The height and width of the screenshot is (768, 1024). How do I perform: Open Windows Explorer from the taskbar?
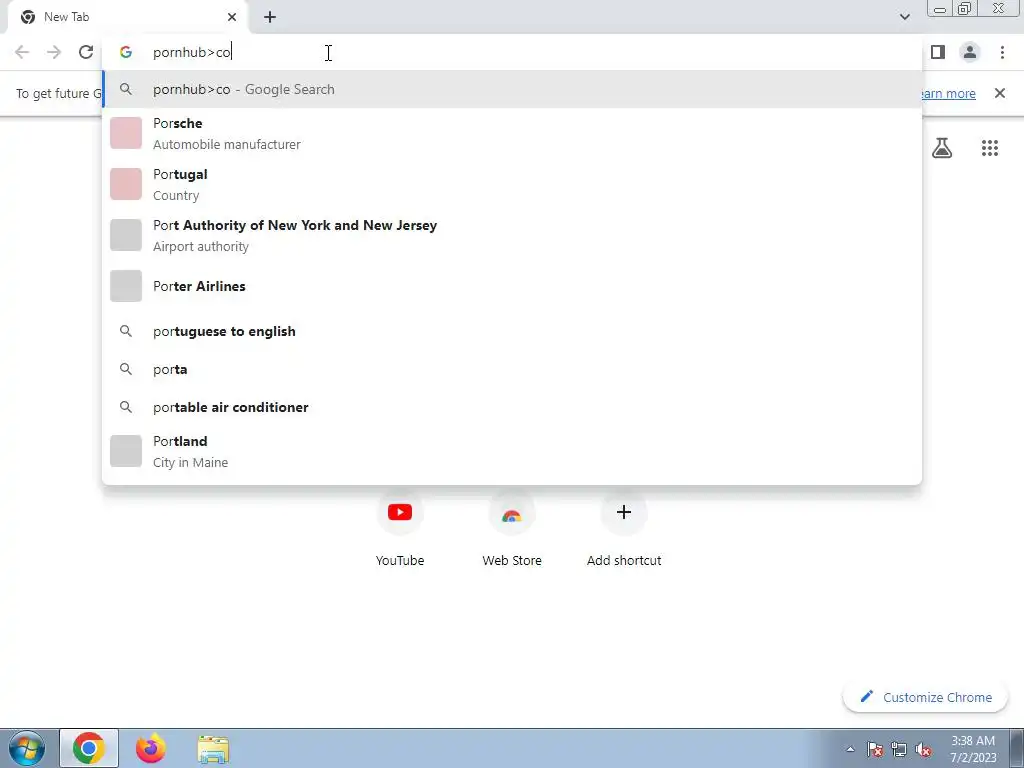tap(213, 748)
